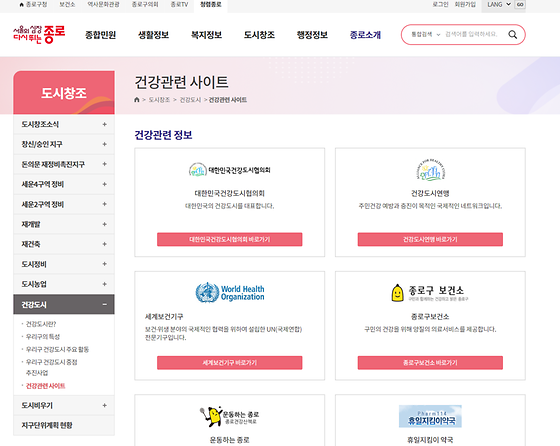The width and height of the screenshot is (560, 446).
Task: Click the 건강도시연맹 card title text
Action: (430, 193)
